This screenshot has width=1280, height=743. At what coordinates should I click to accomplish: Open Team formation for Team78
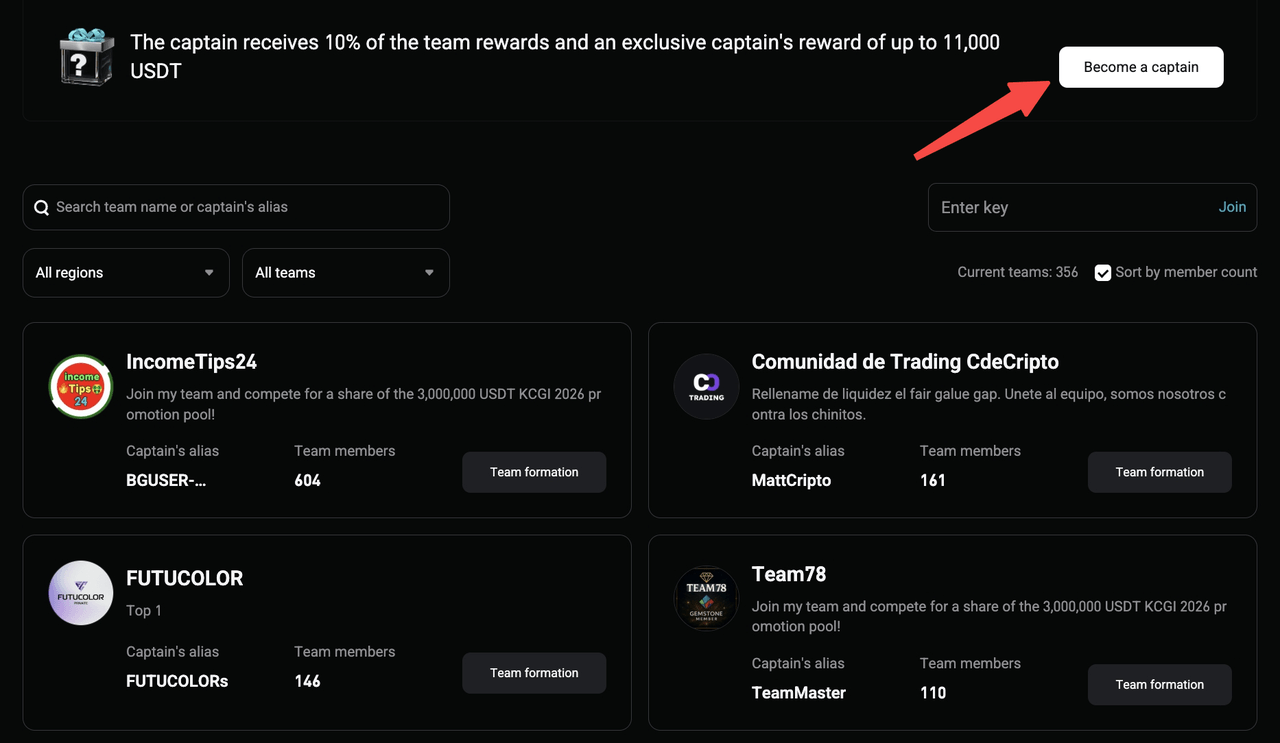click(x=1160, y=685)
